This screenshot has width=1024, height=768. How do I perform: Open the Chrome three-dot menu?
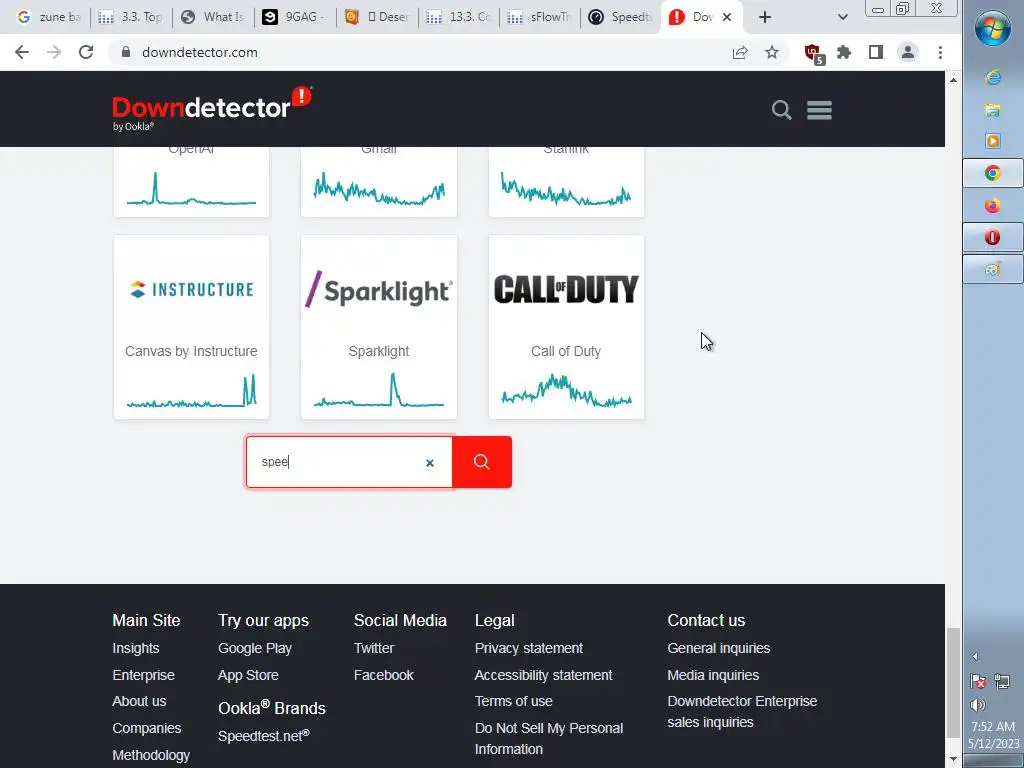(940, 52)
